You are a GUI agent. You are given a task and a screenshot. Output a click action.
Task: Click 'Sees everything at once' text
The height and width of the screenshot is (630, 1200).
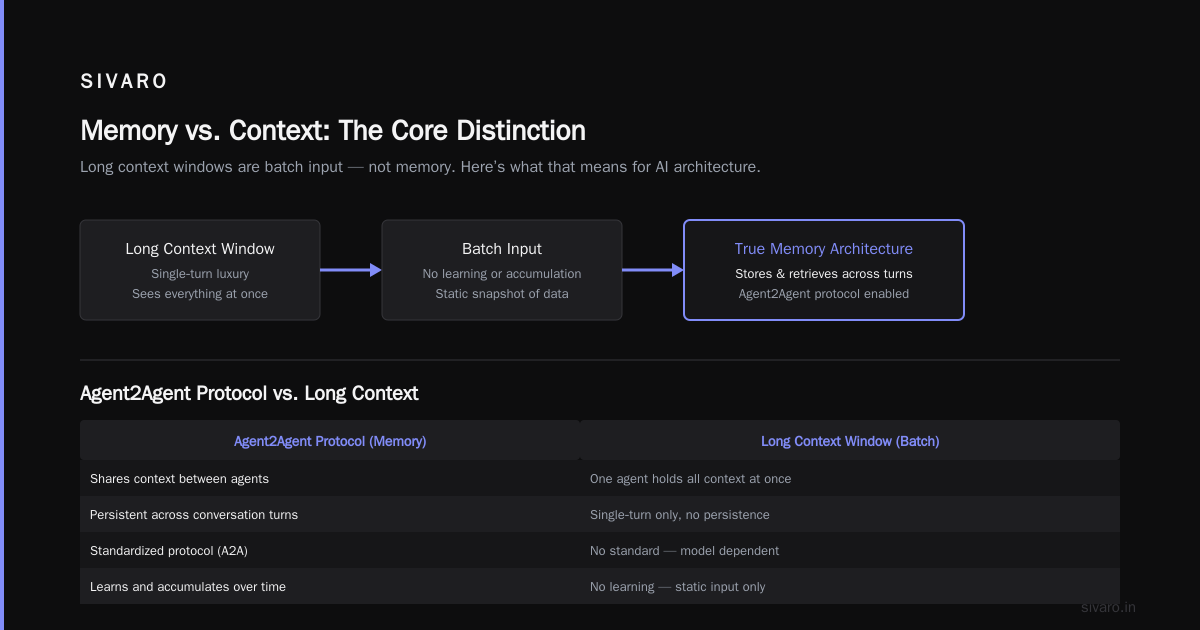[x=200, y=293]
